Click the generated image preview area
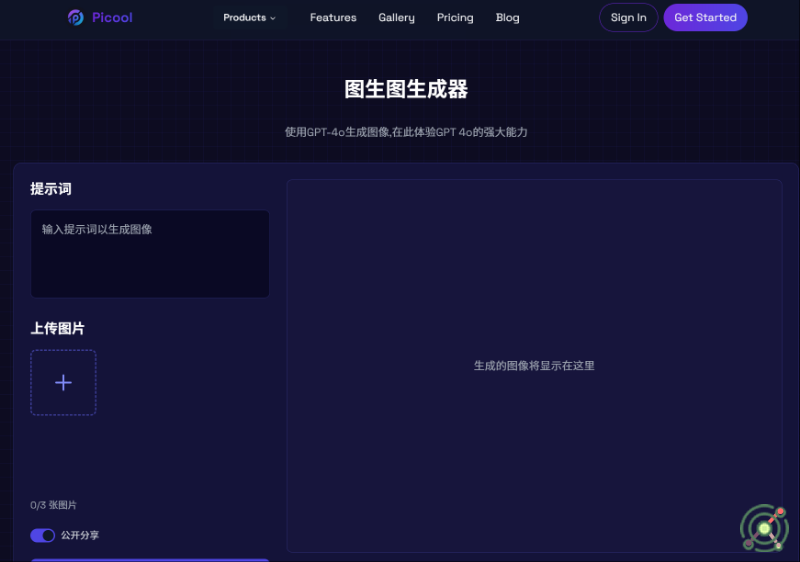The image size is (800, 562). coord(534,365)
